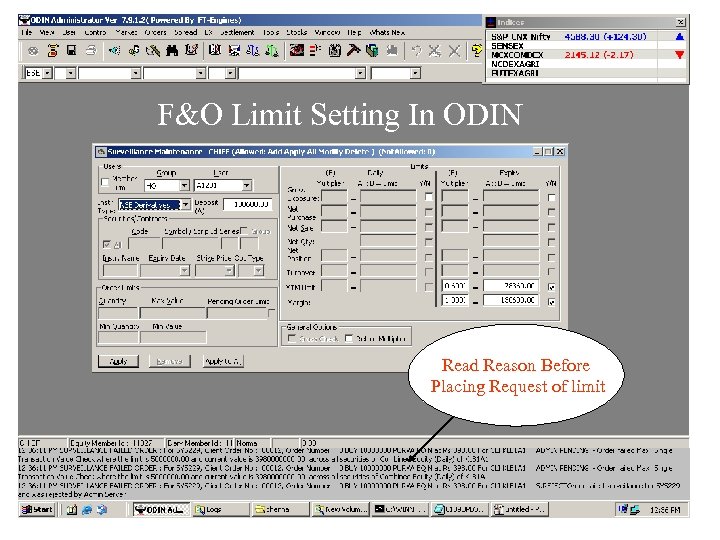
Task: Open the Expiry Date dropdown
Action: click(184, 270)
